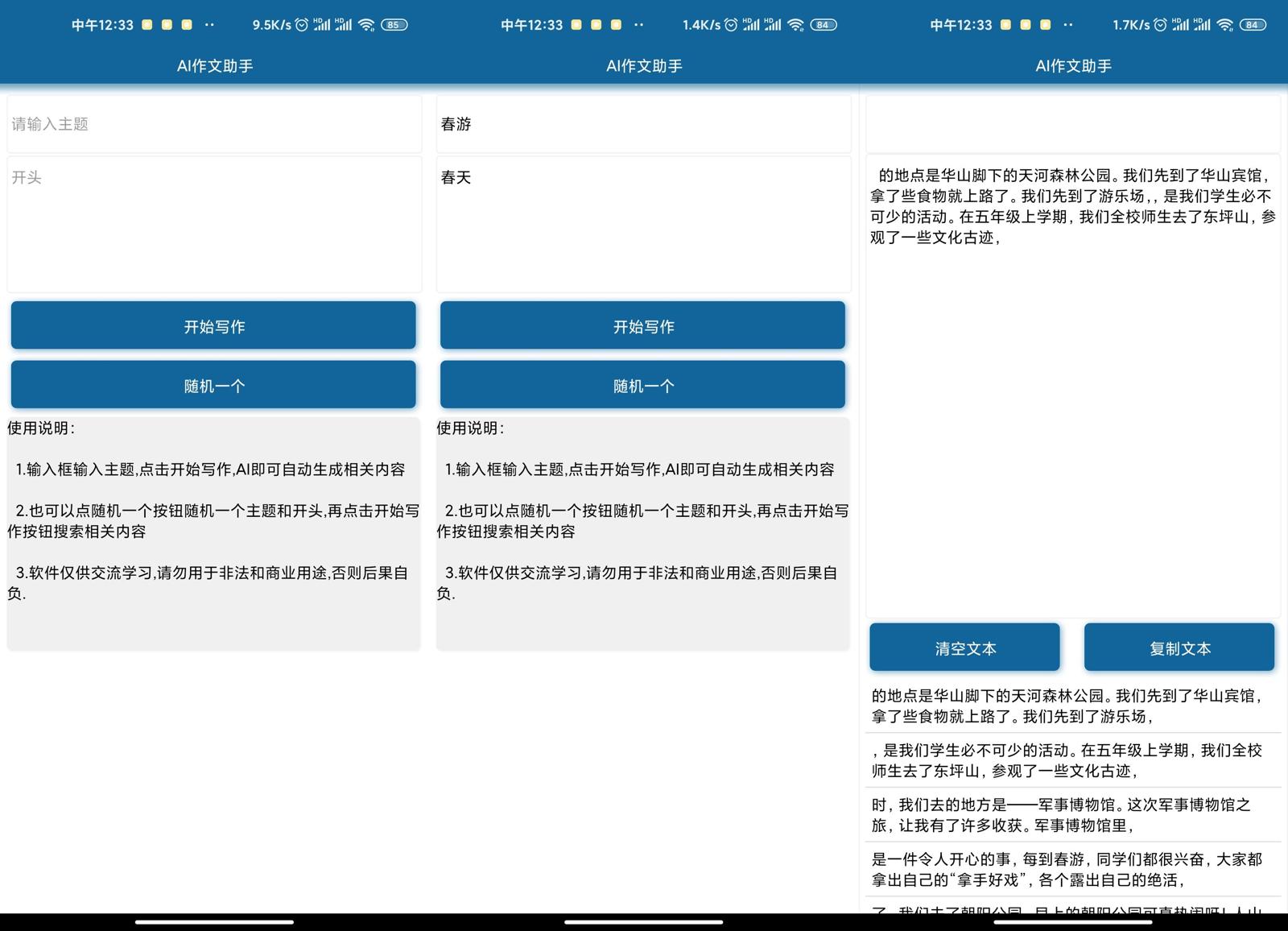
Task: Tap the battery indicator showing 84
Action: click(1253, 25)
